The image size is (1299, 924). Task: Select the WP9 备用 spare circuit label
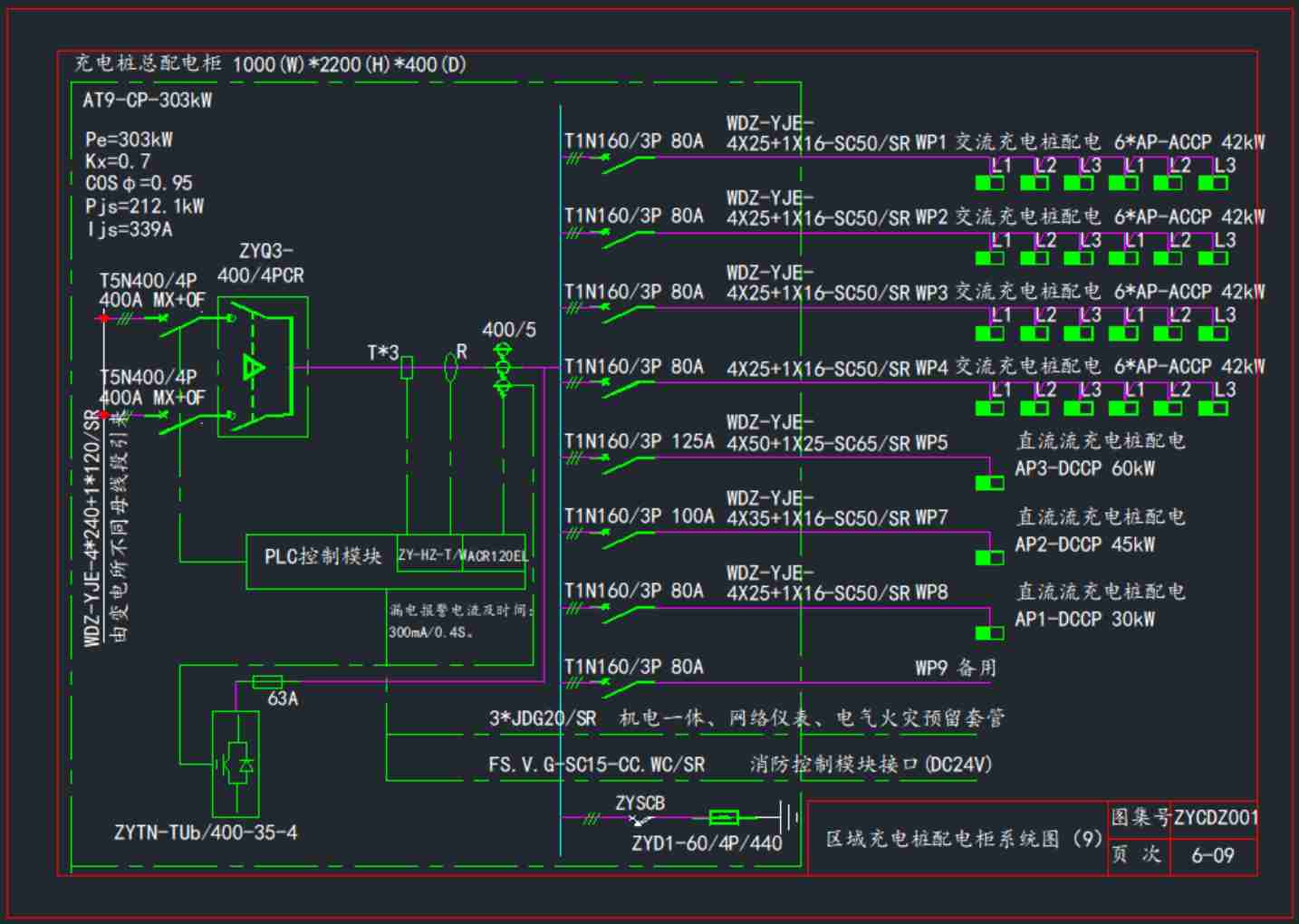(x=955, y=669)
